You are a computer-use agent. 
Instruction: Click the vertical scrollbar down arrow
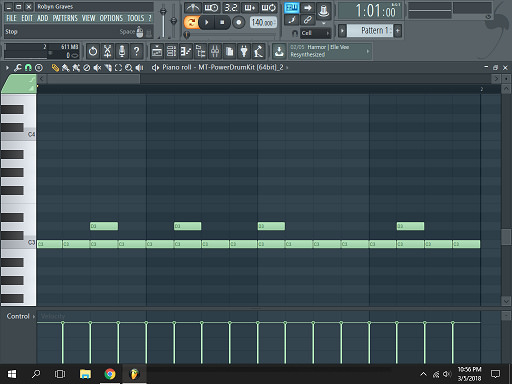pyautogui.click(x=506, y=301)
